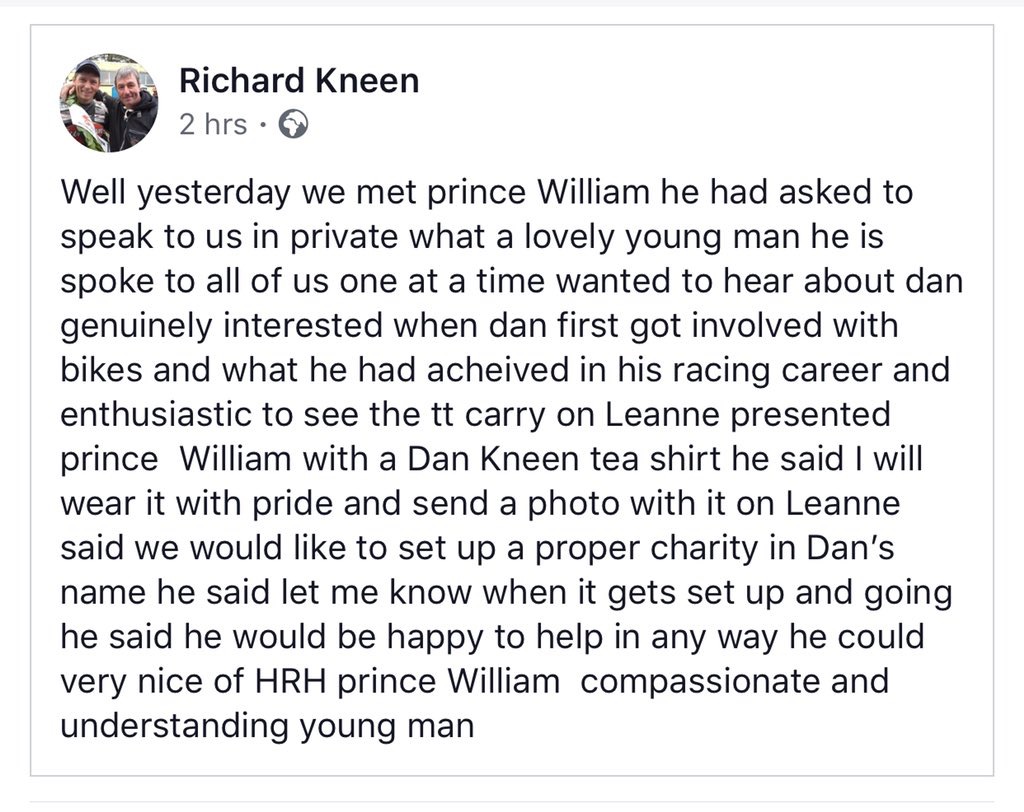Viewport: 1024px width, 812px height.
Task: Click the closing words 'understanding young man'
Action: [x=267, y=726]
